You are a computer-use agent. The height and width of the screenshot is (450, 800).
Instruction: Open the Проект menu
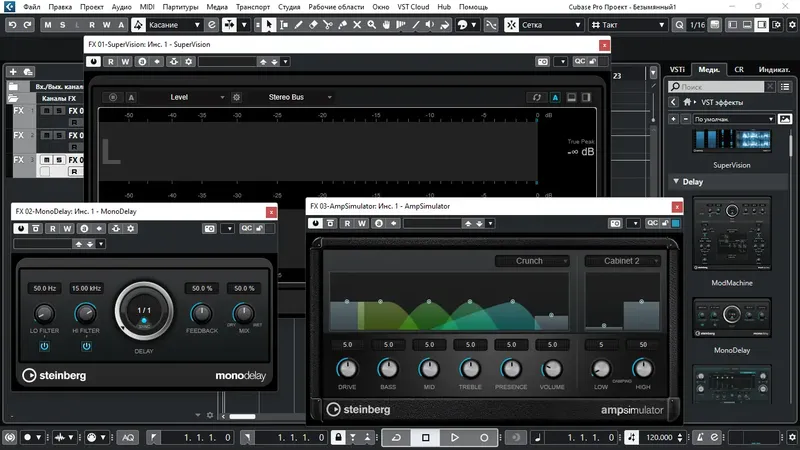92,7
